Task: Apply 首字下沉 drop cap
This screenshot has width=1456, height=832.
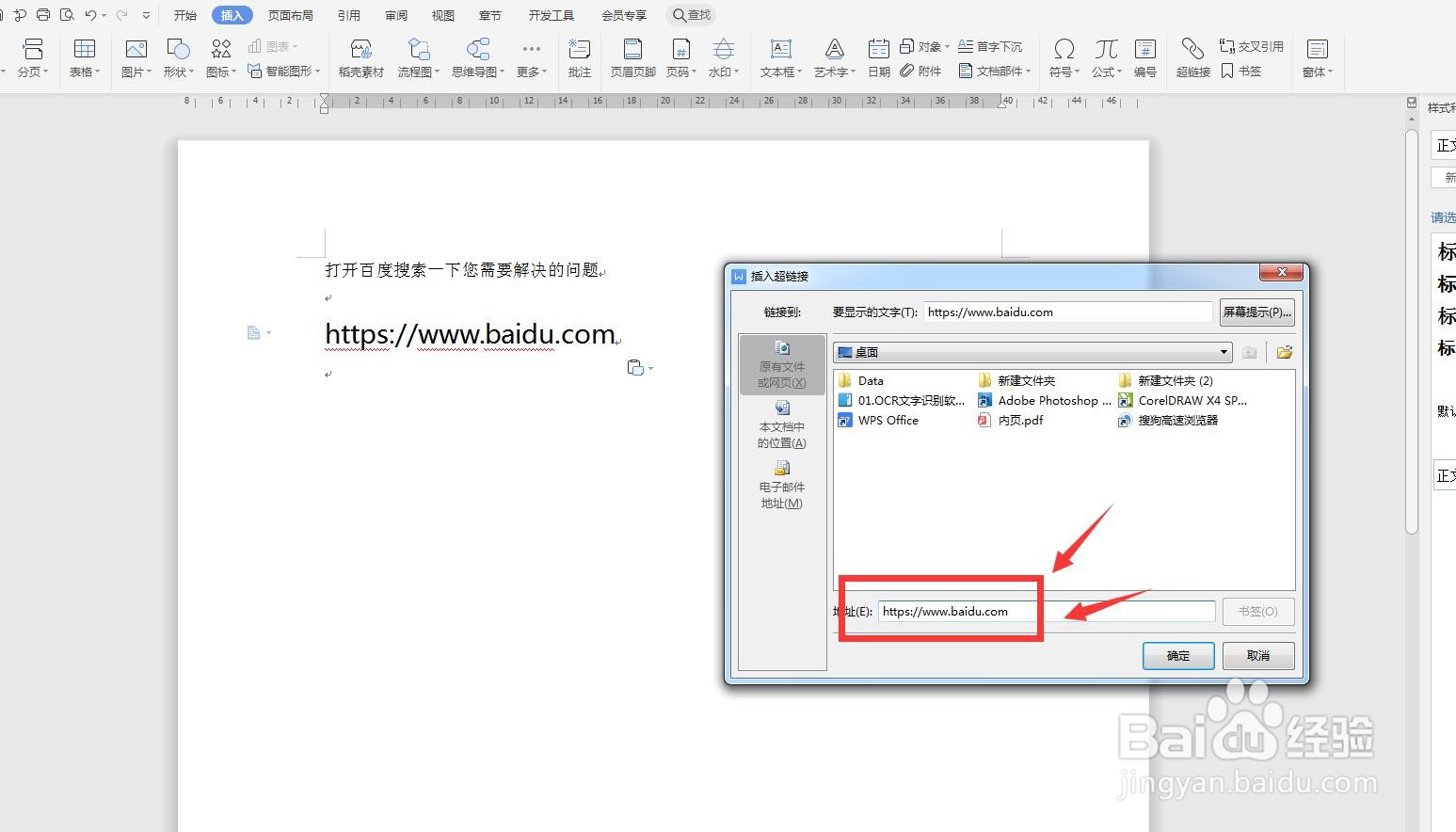Action: (x=990, y=46)
